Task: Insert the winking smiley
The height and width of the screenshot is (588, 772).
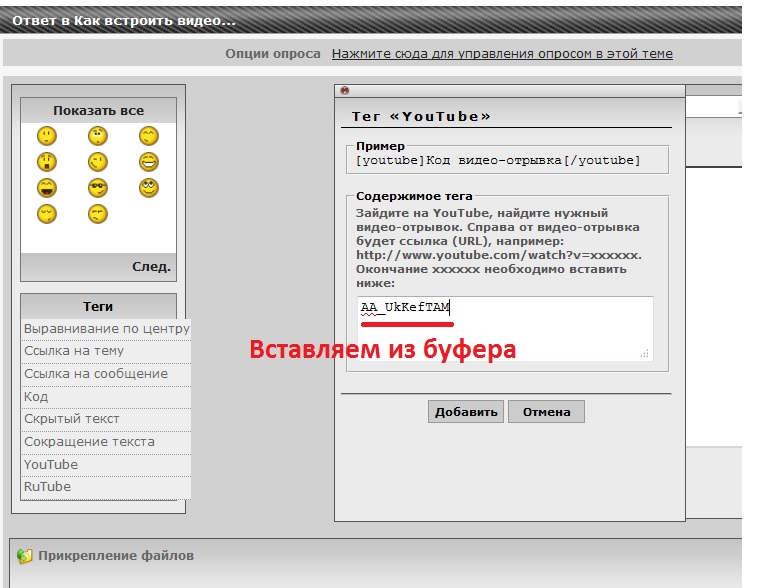Action: [x=97, y=162]
